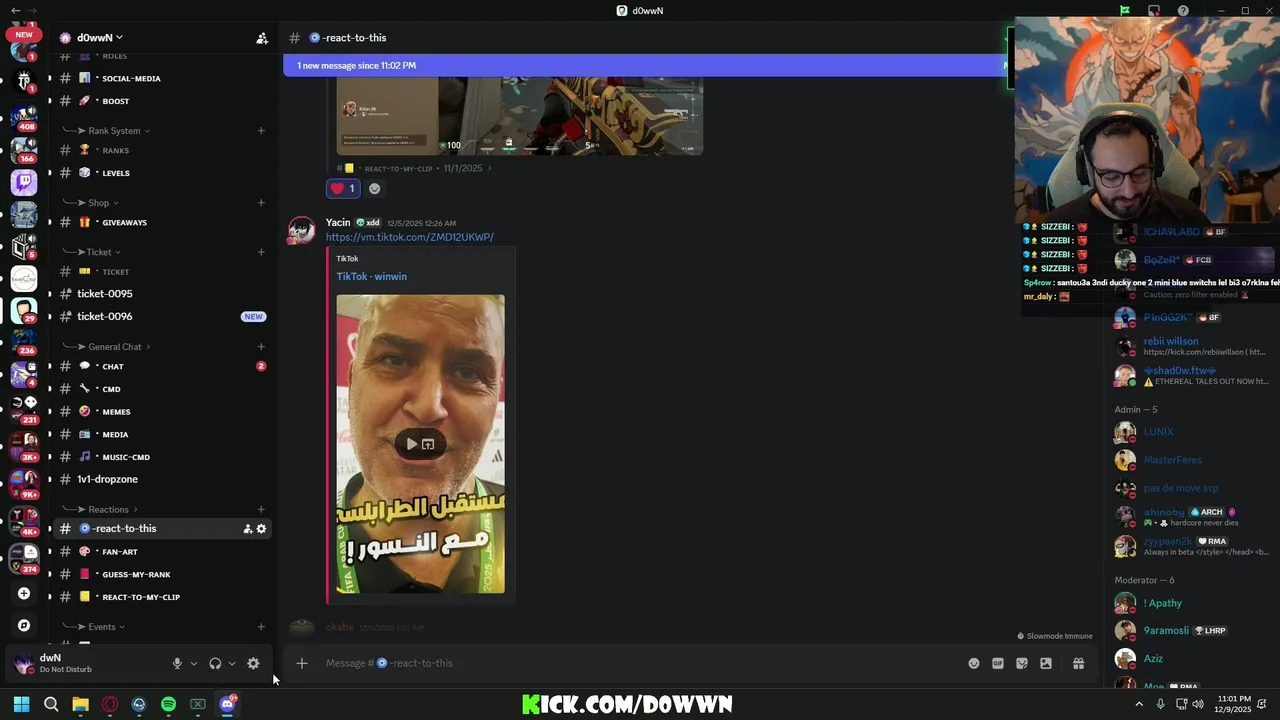The height and width of the screenshot is (720, 1280).
Task: Mute microphone in user panel
Action: tap(177, 663)
